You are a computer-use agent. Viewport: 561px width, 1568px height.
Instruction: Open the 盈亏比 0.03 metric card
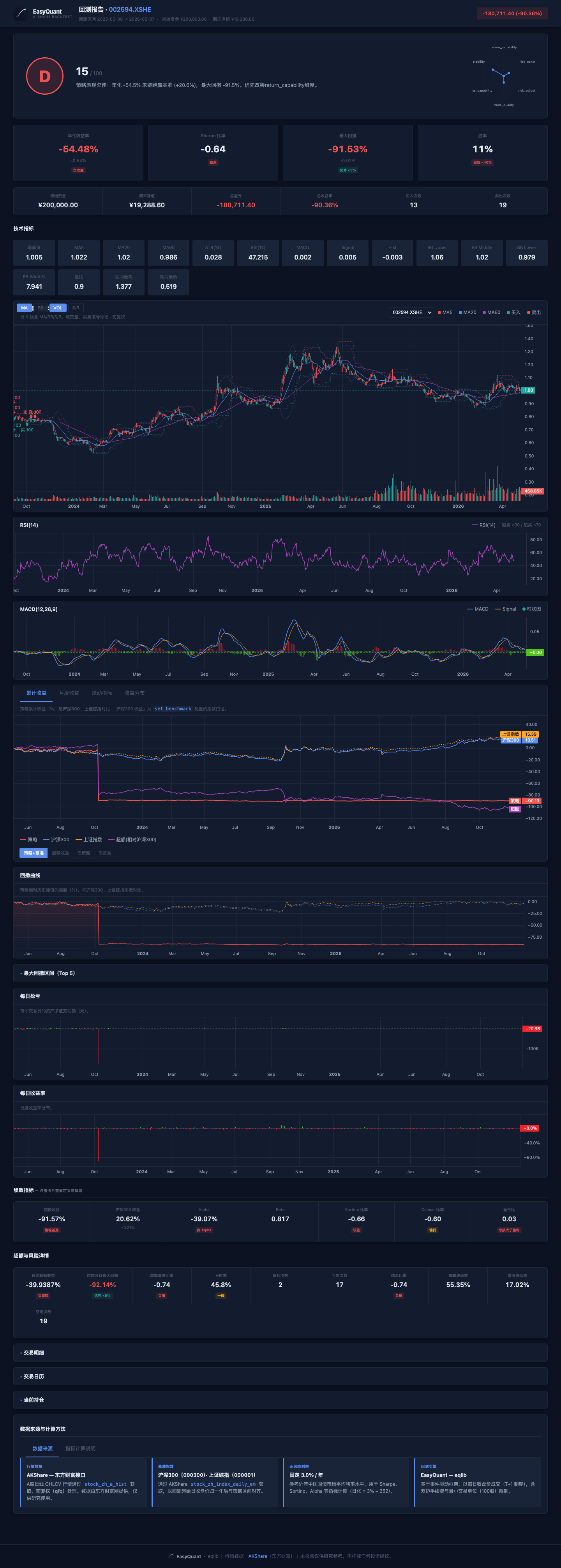pos(509,1221)
